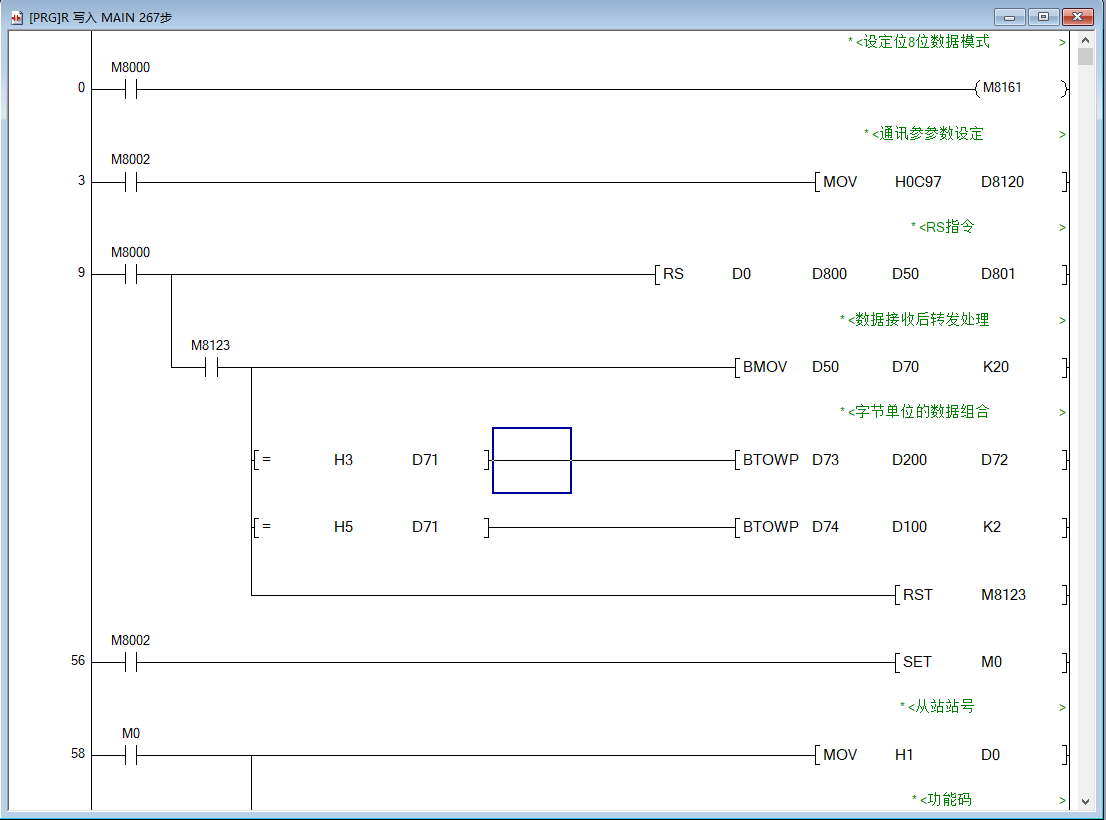Image resolution: width=1106 pixels, height=820 pixels.
Task: Select the MOV H0C97 D8120 instruction
Action: point(940,182)
